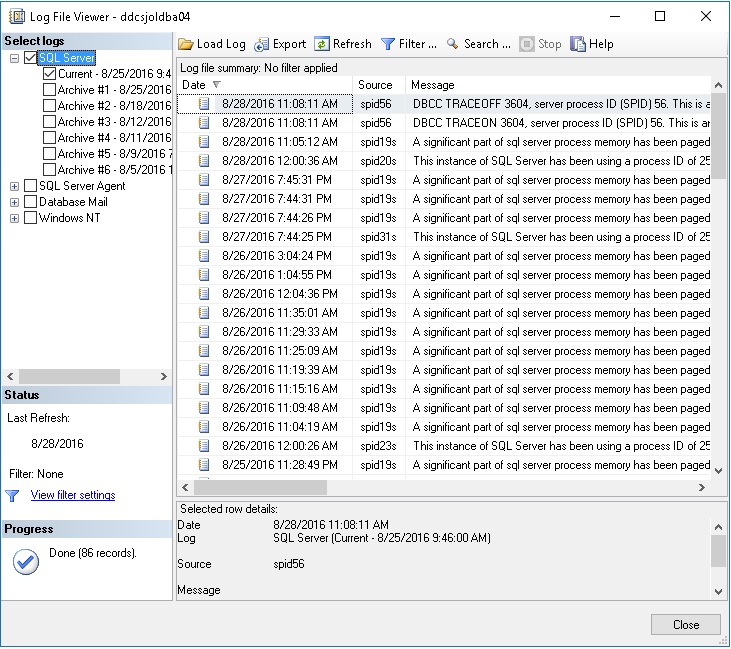Select spid20s source cell
731x649 pixels.
tap(378, 161)
